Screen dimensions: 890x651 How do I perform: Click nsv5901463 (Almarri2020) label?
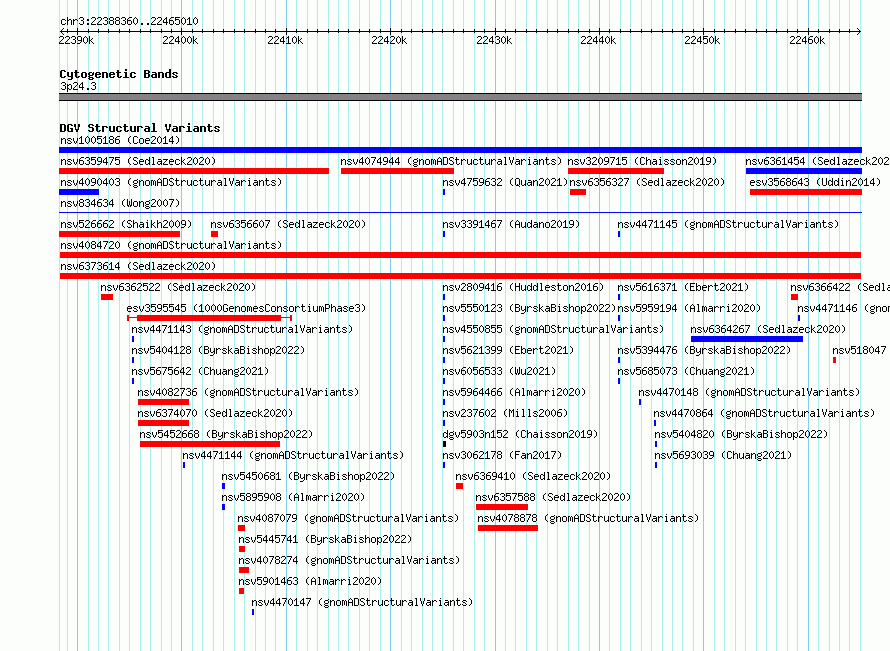pos(310,581)
